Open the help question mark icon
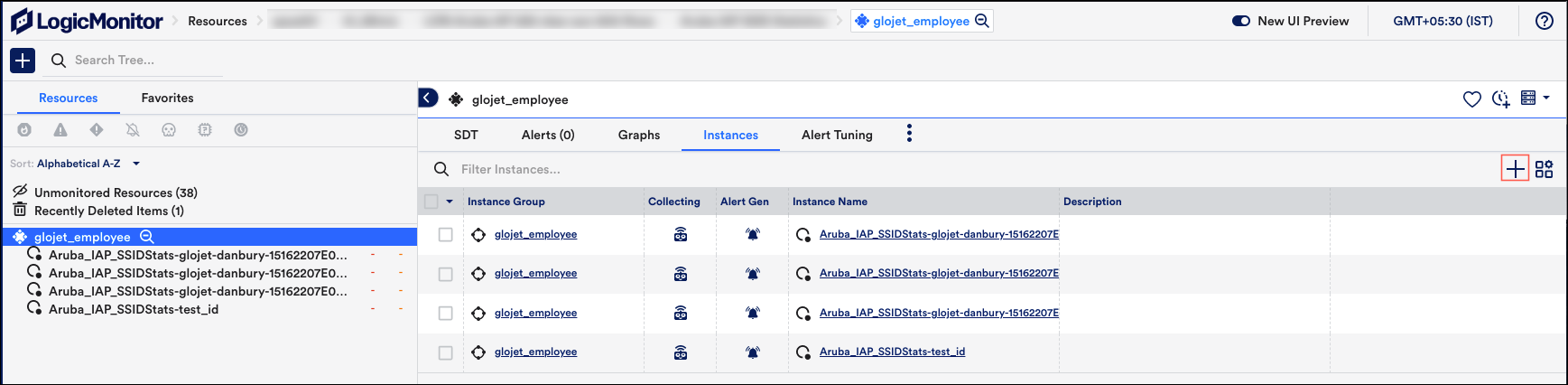The image size is (1568, 385). coord(1545,21)
